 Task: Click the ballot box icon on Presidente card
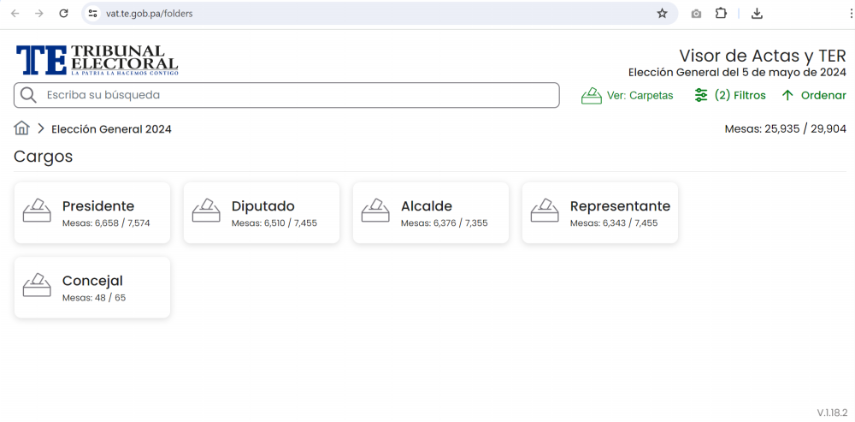pos(37,211)
